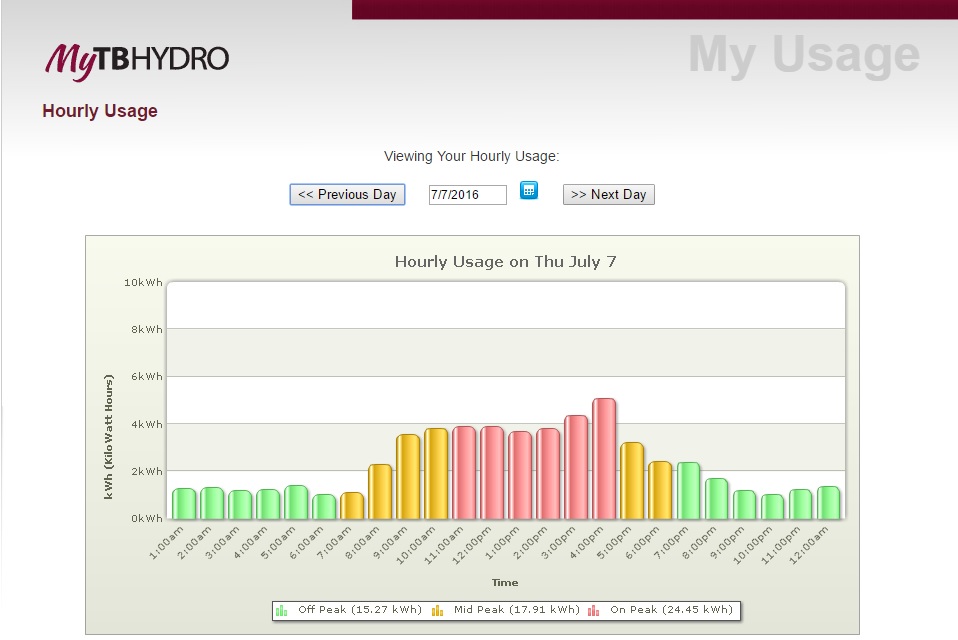Click the 4:00pm usage bar
This screenshot has height=640, width=958.
(604, 459)
